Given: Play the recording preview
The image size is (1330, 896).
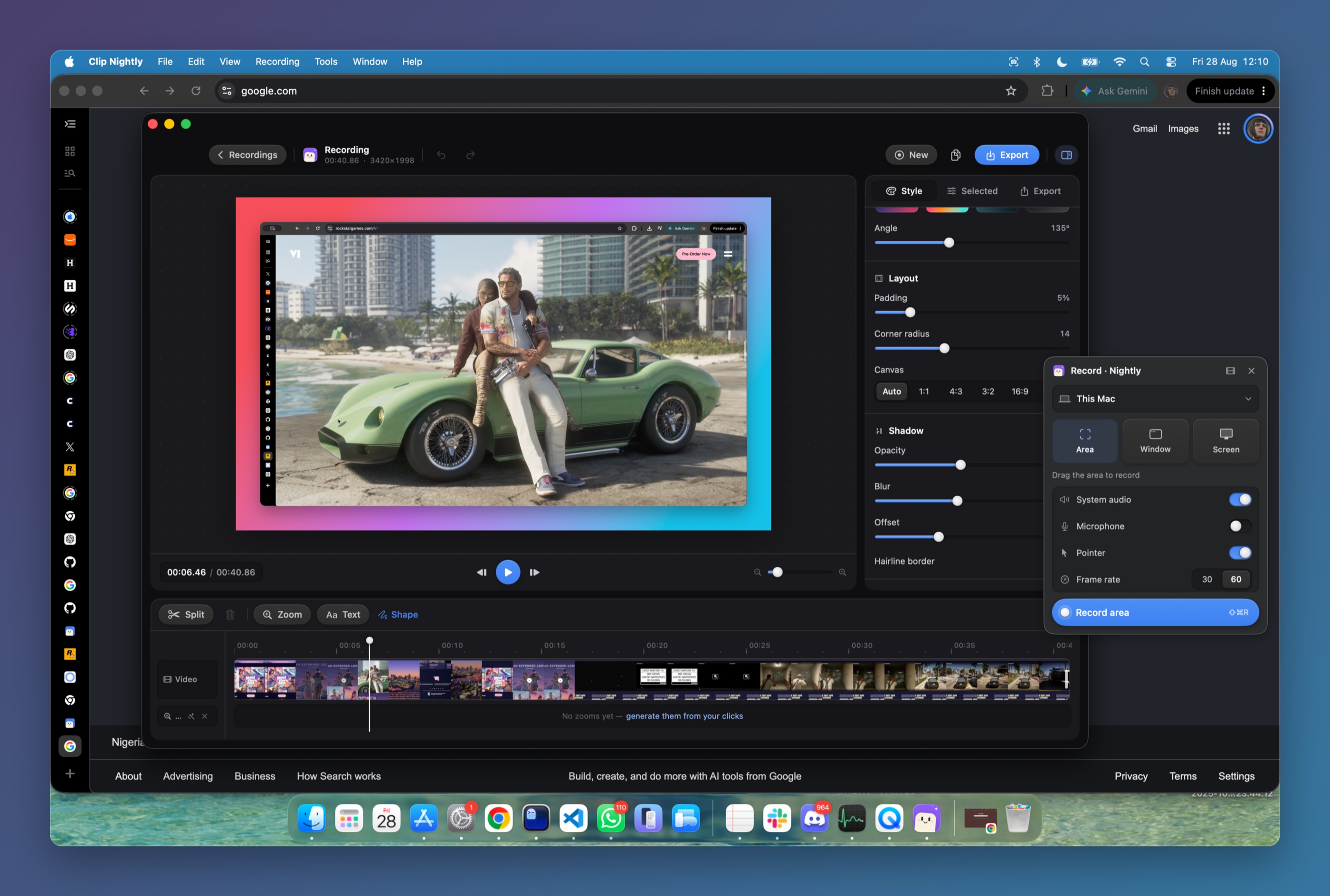Looking at the screenshot, I should 508,572.
